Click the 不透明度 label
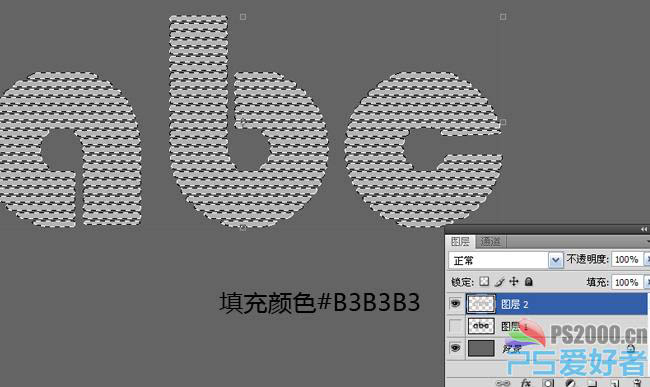Viewport: 650px width, 387px height. coord(587,259)
